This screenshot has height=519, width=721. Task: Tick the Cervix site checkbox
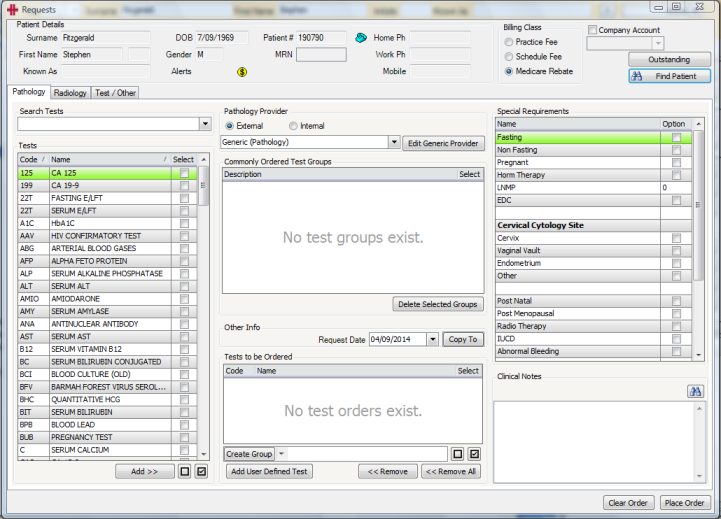[x=676, y=238]
